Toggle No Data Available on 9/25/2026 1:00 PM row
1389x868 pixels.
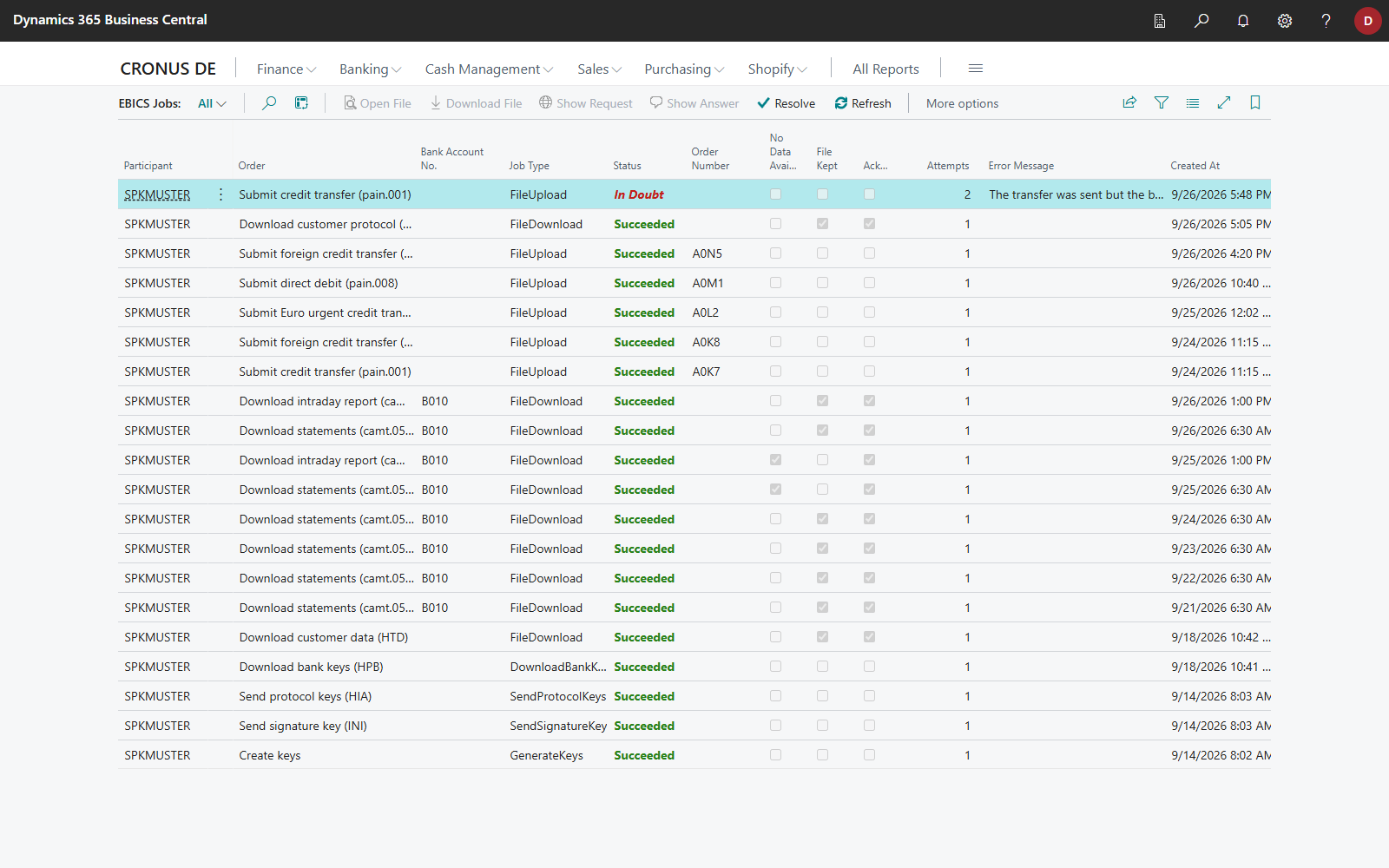tap(775, 460)
